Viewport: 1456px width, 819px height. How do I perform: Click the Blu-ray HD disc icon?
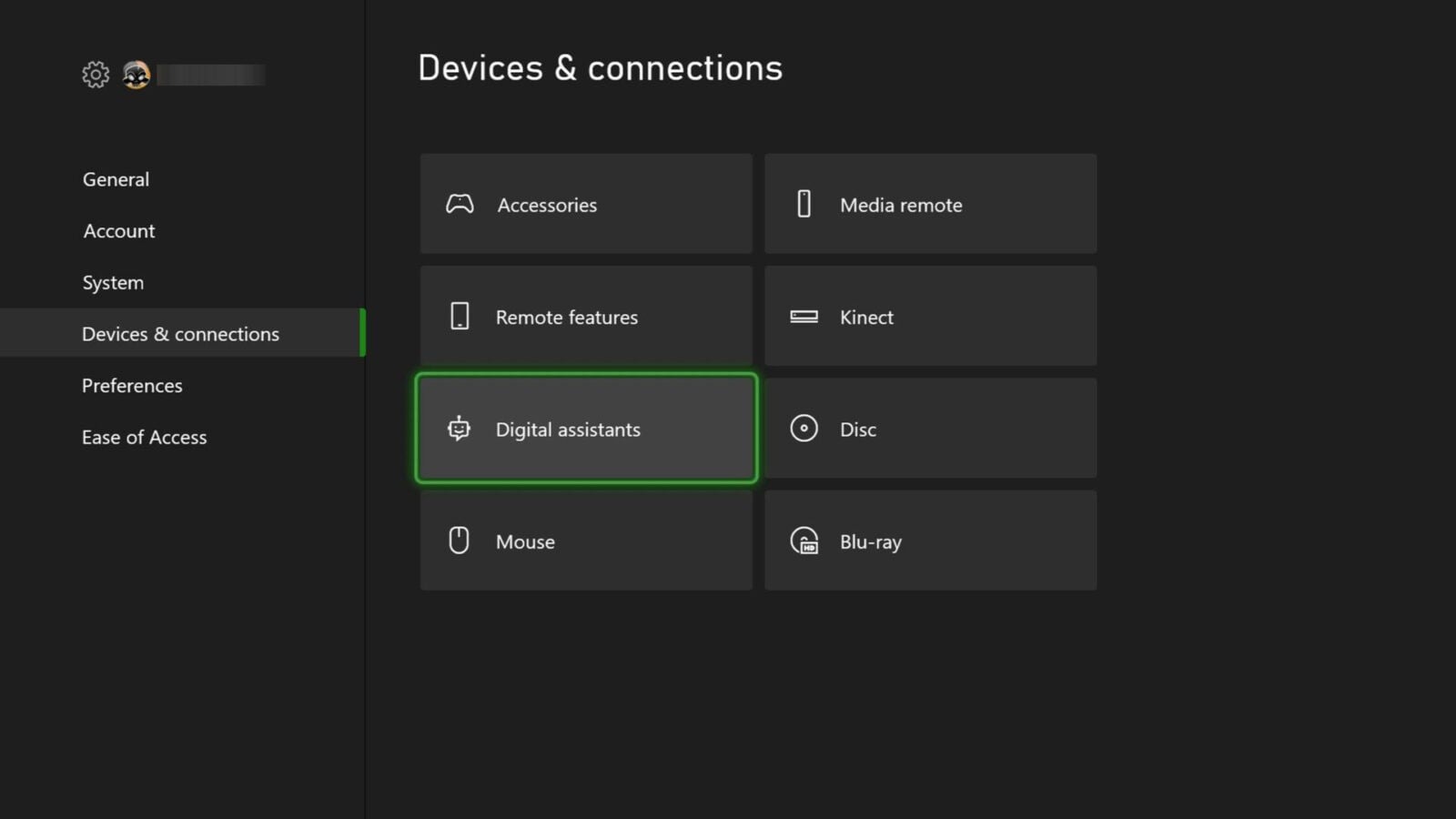[x=804, y=541]
